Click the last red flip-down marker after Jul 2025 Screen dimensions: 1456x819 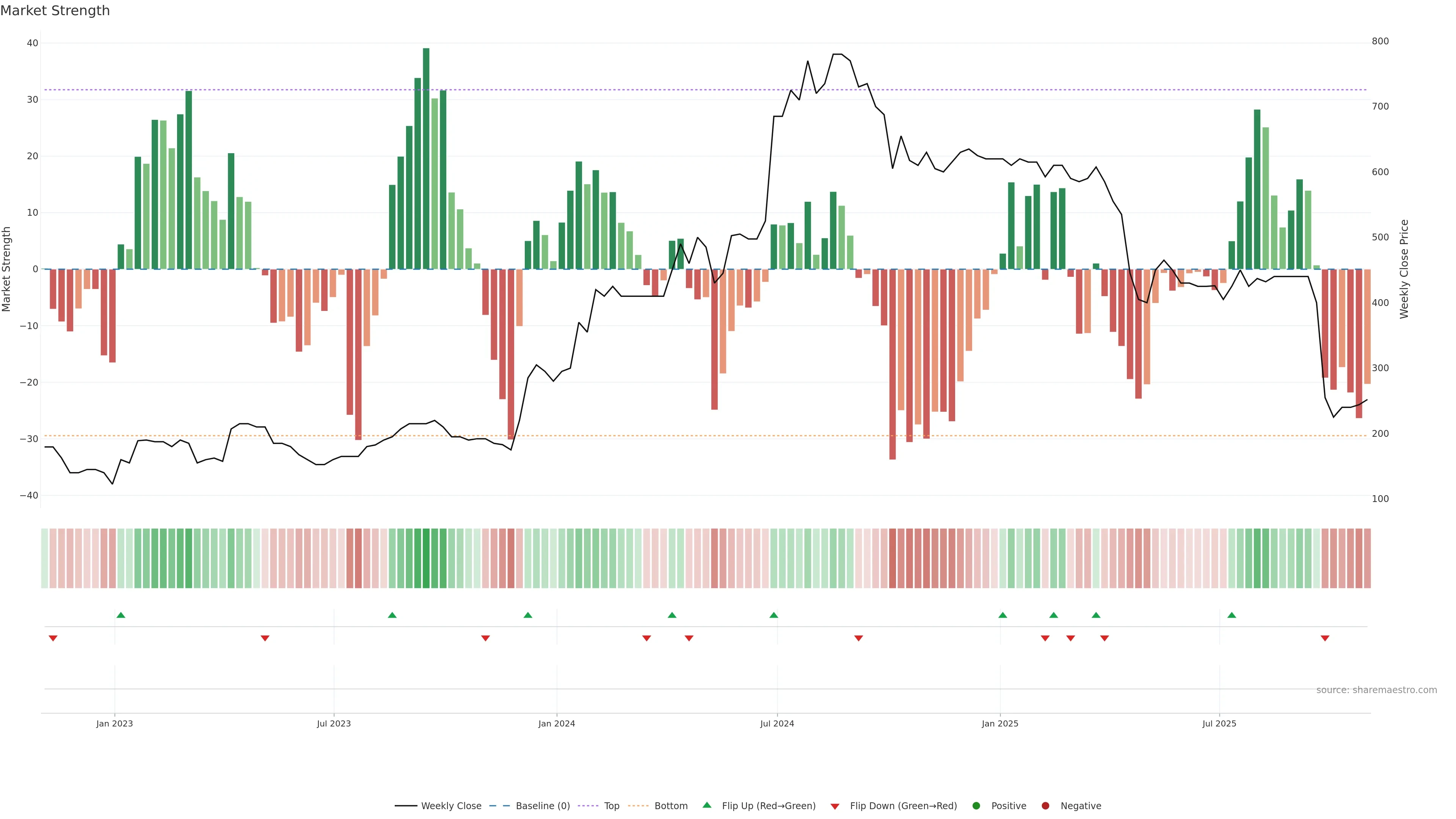pos(1325,638)
